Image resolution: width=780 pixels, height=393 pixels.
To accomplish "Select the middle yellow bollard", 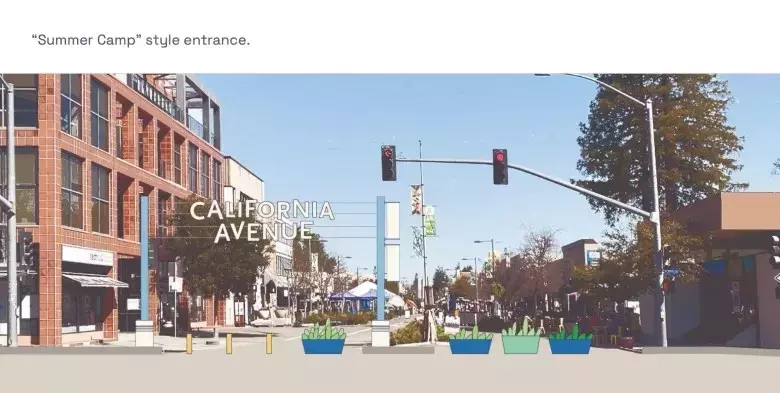I will [x=229, y=344].
